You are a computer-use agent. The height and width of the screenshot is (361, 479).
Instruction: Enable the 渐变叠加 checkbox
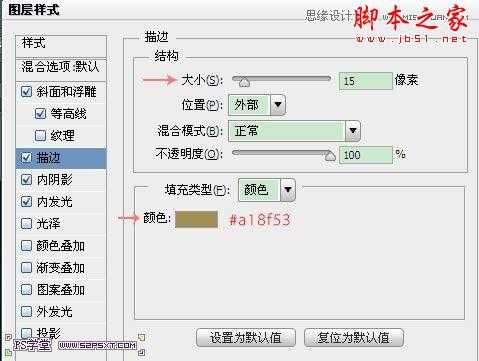coord(26,268)
